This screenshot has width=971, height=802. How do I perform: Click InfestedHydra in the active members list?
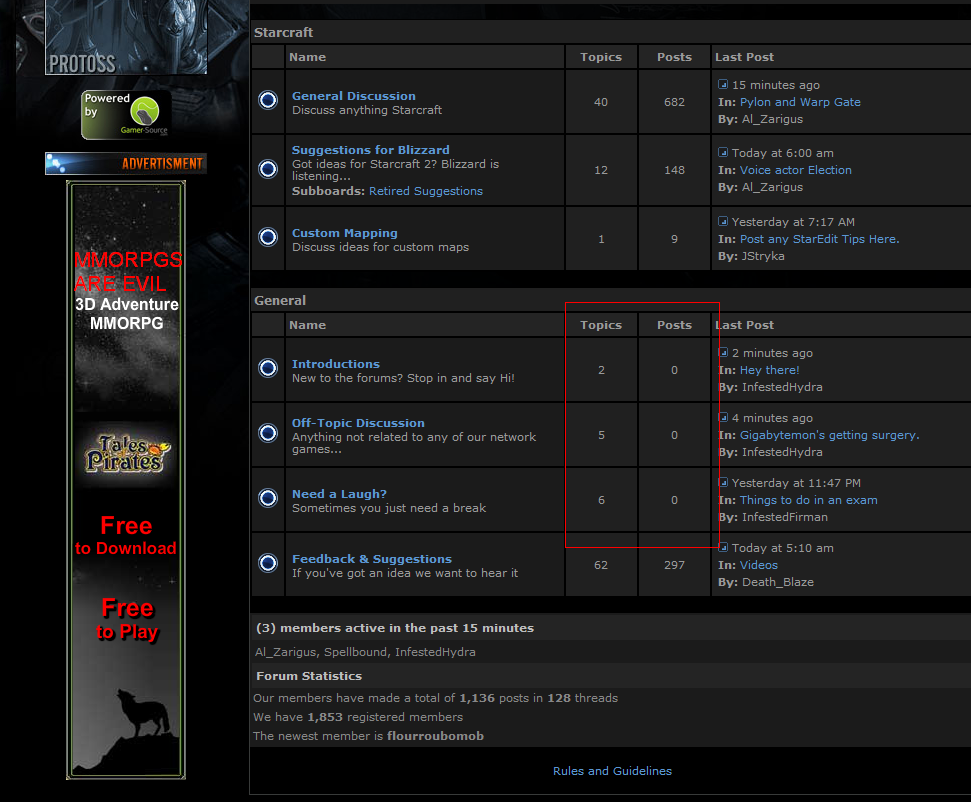[435, 652]
